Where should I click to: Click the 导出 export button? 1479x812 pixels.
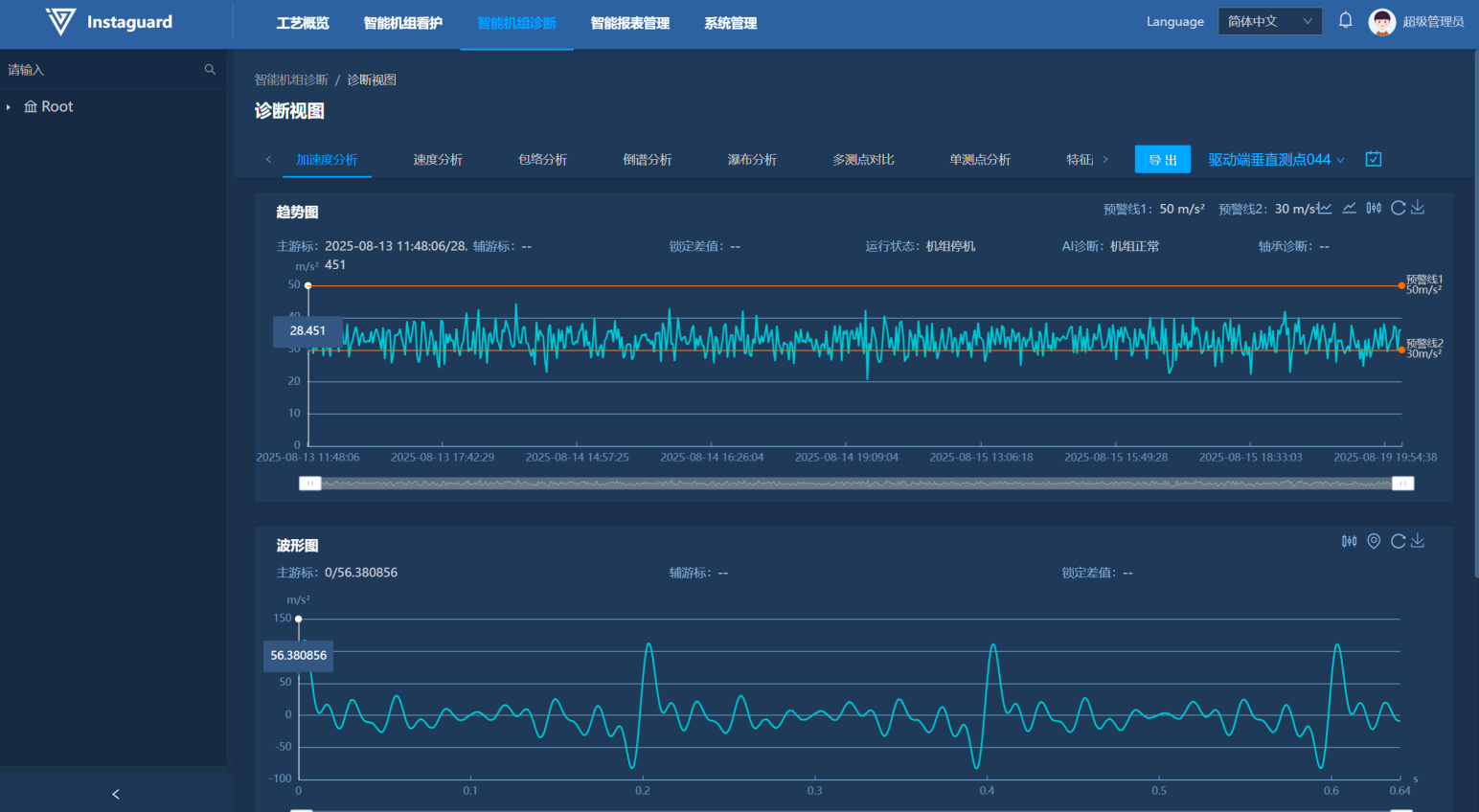(x=1162, y=160)
